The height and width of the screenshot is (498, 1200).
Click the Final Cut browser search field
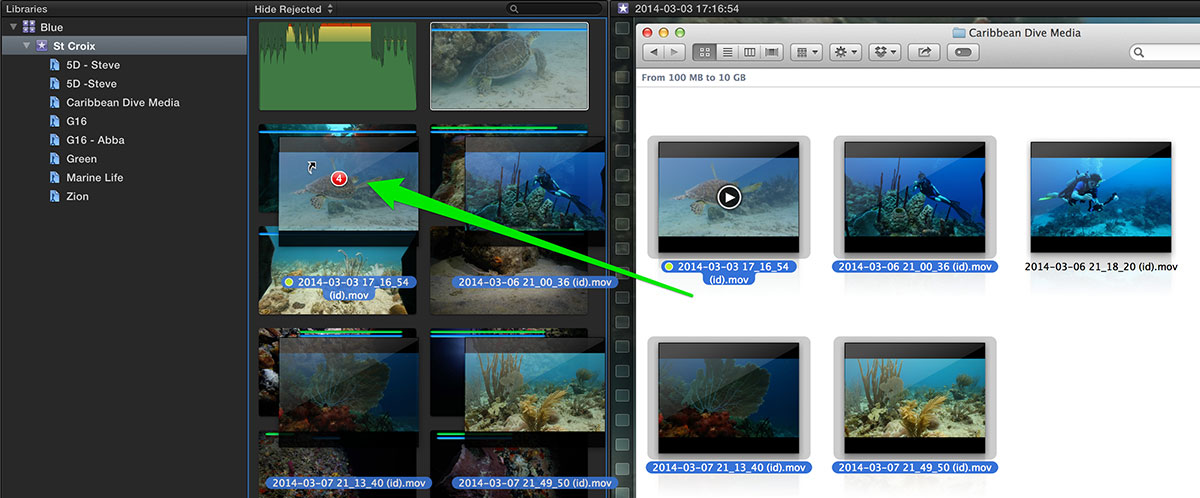(555, 9)
